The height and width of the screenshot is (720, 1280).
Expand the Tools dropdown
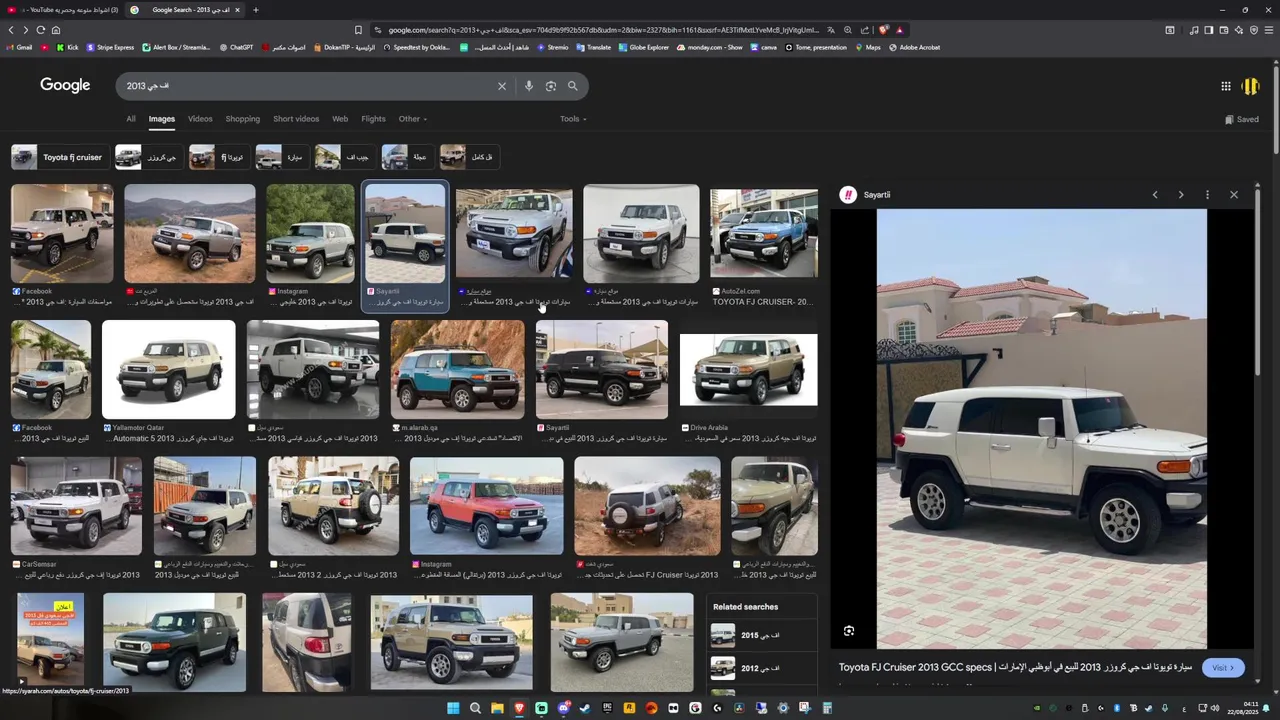pyautogui.click(x=573, y=119)
